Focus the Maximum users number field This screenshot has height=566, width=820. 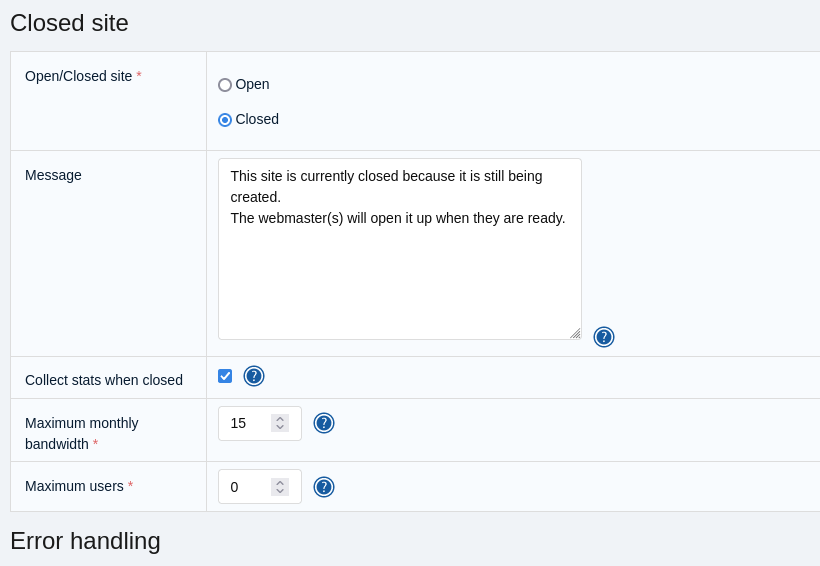click(244, 487)
